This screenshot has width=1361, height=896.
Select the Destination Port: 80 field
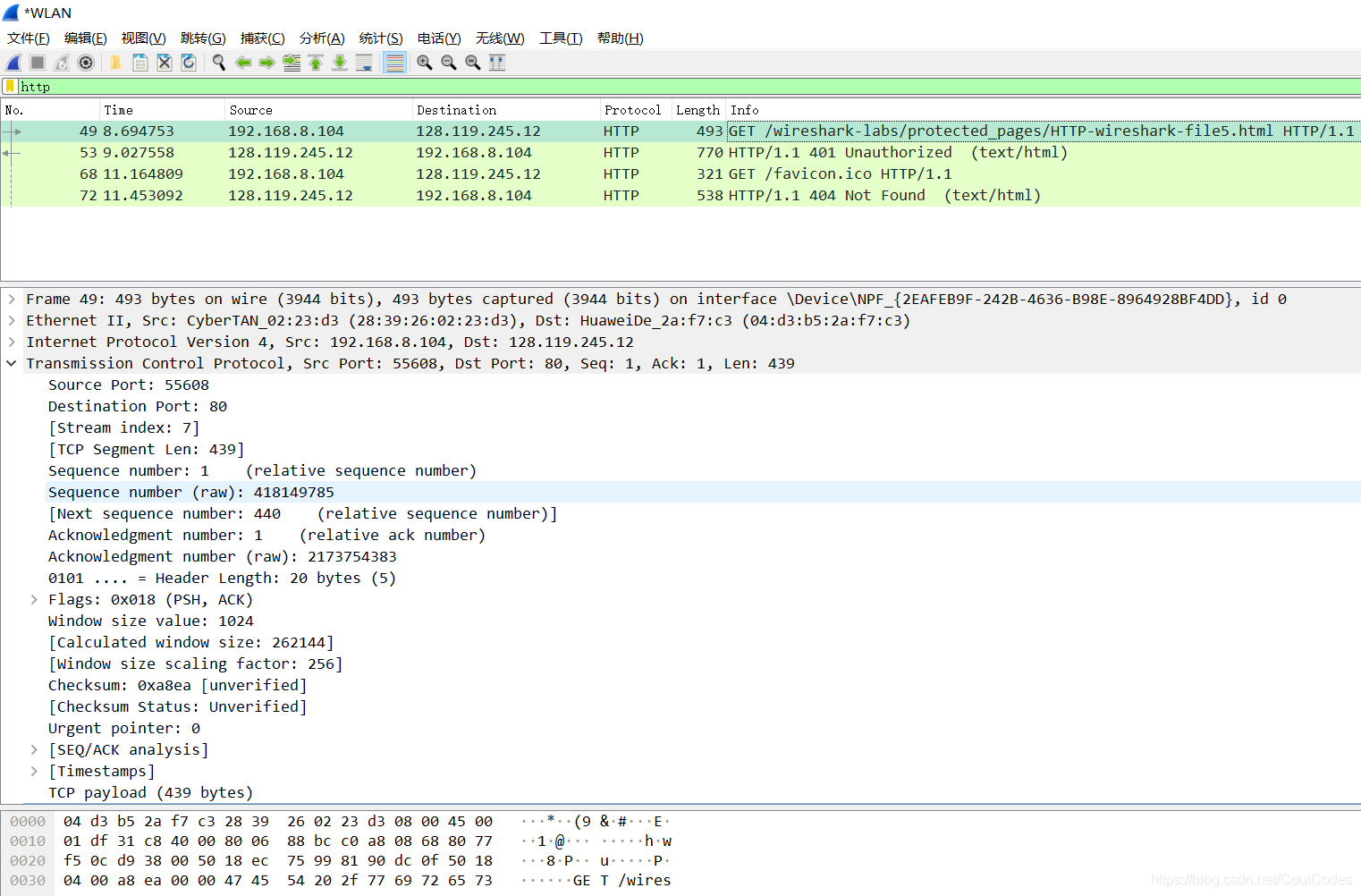pos(138,406)
